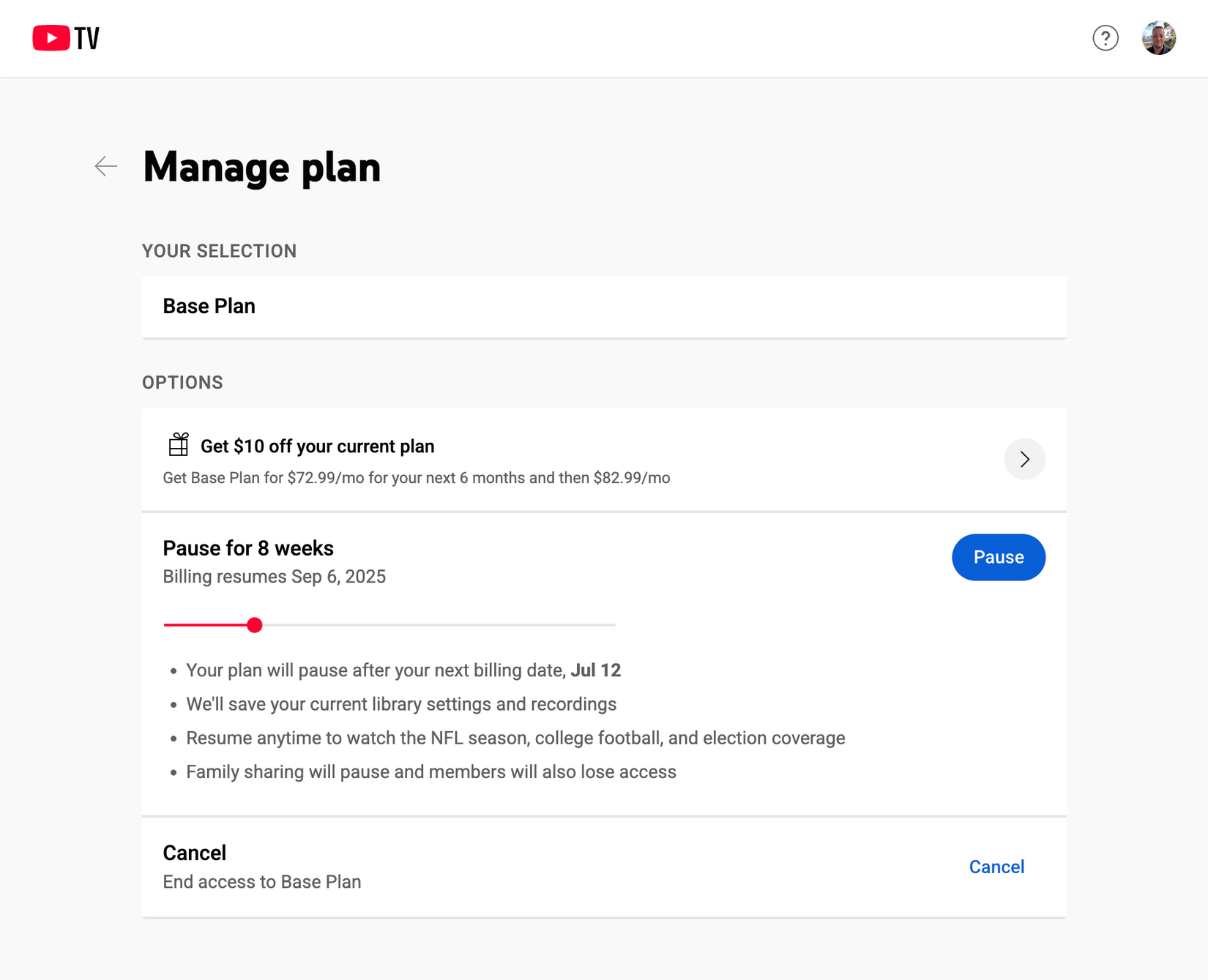Click the Family sharing bullet point

coord(430,772)
